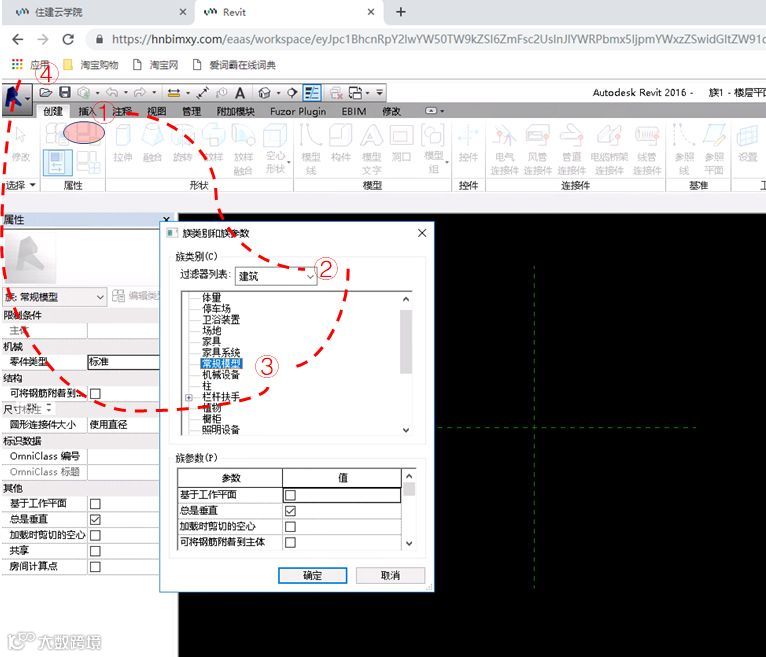Select 常规模型 in the family category list
Image resolution: width=766 pixels, height=657 pixels.
(x=221, y=363)
